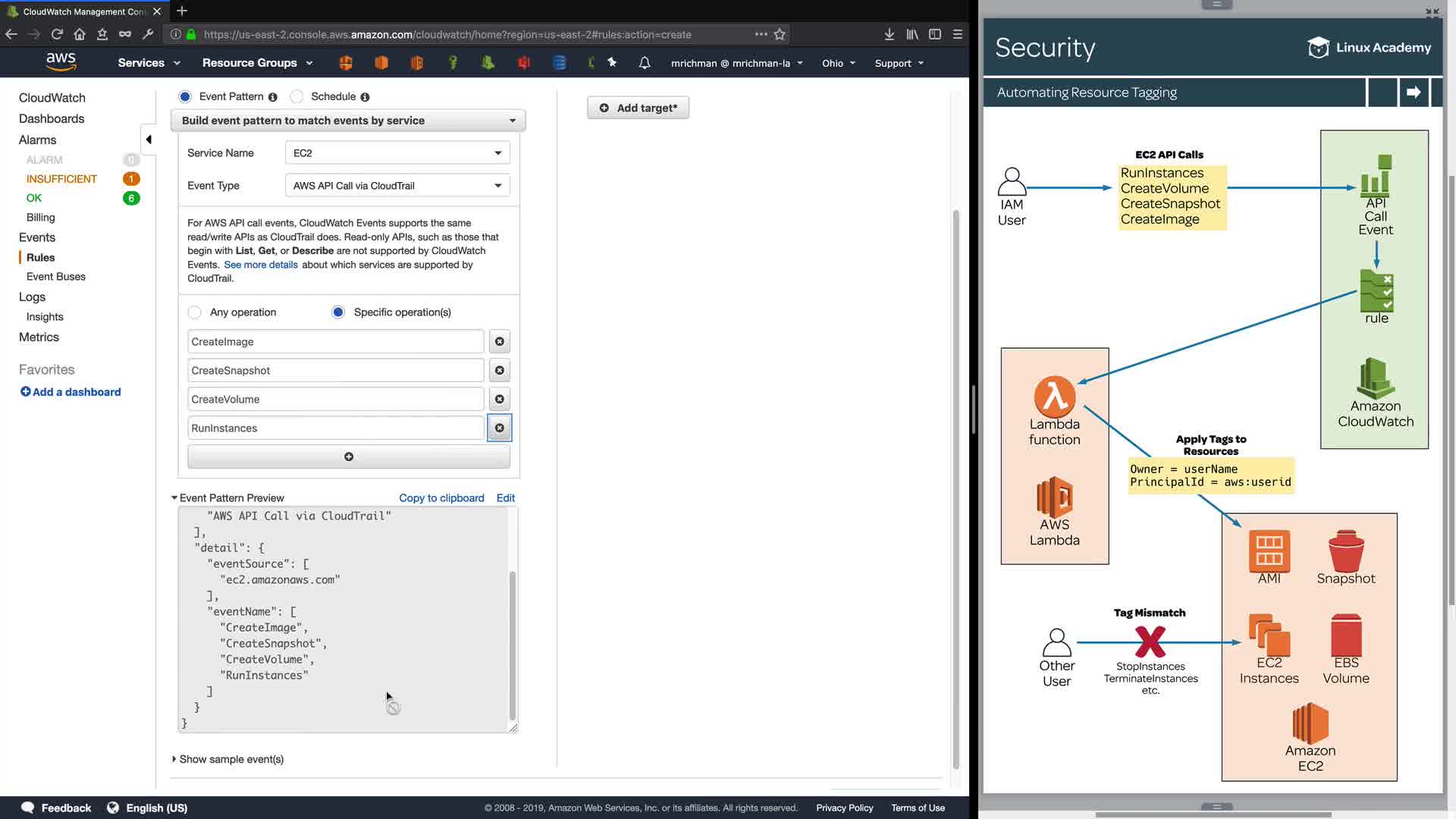Select the Any operation radio button
1456x819 pixels.
pyautogui.click(x=195, y=312)
